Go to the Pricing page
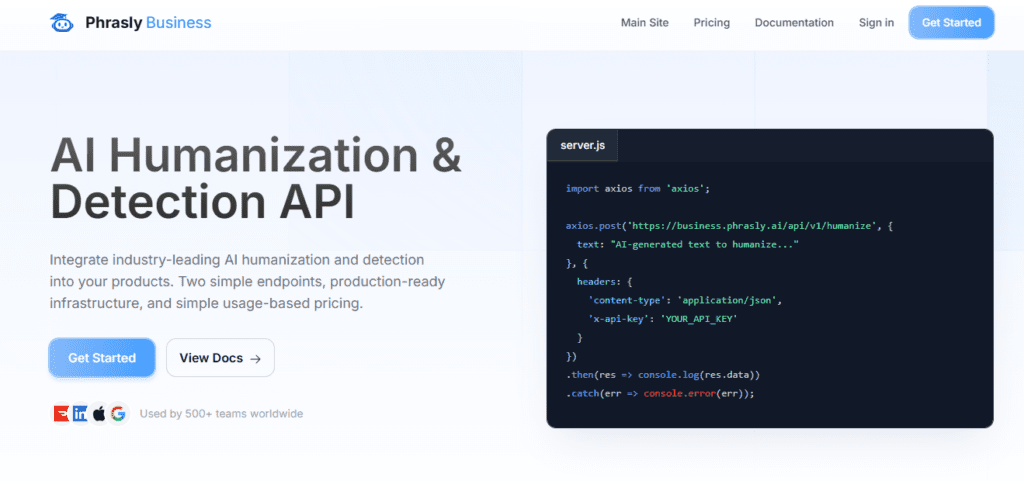 click(x=711, y=23)
